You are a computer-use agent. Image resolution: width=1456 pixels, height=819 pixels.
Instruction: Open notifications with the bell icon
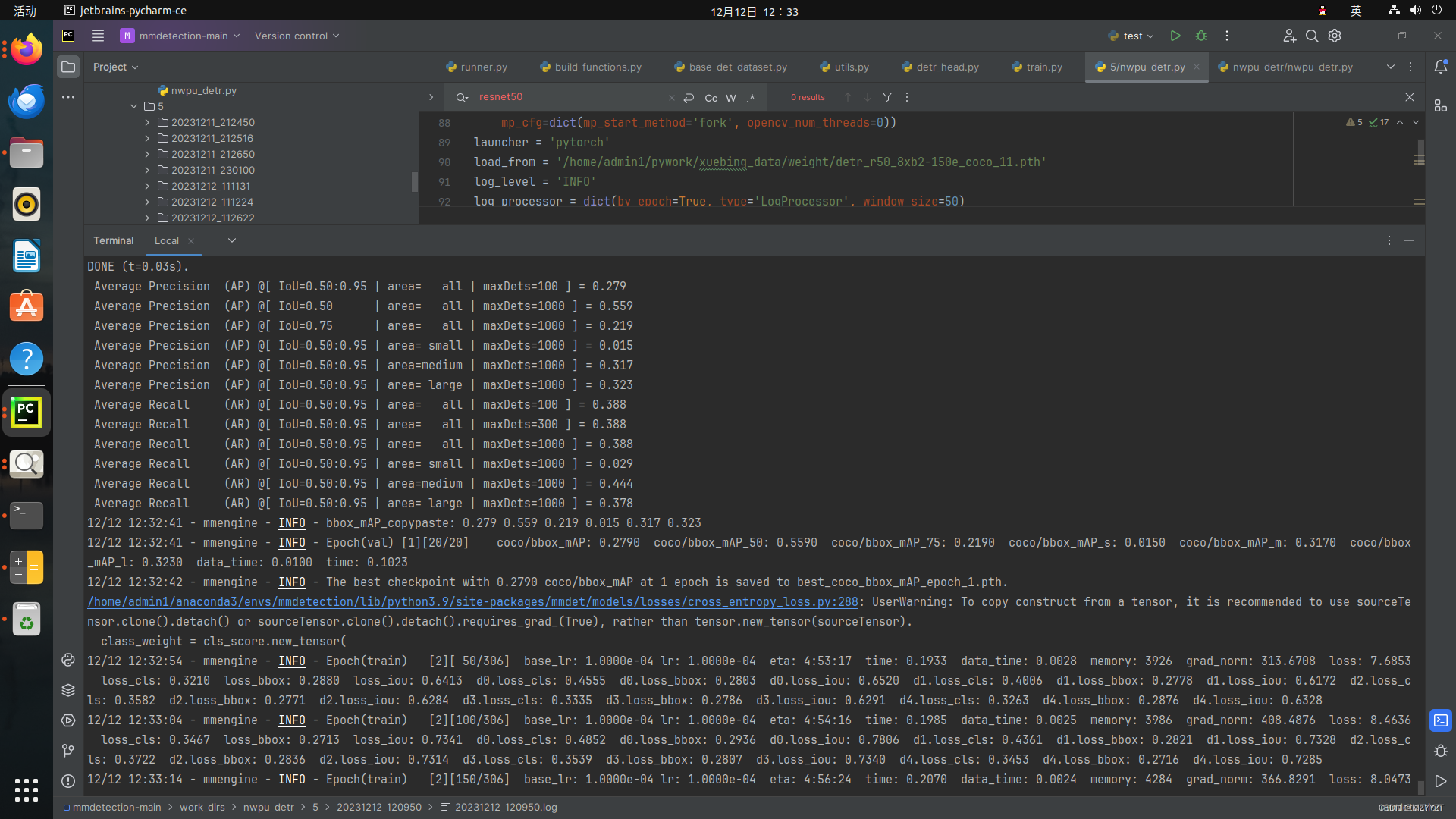point(1442,67)
